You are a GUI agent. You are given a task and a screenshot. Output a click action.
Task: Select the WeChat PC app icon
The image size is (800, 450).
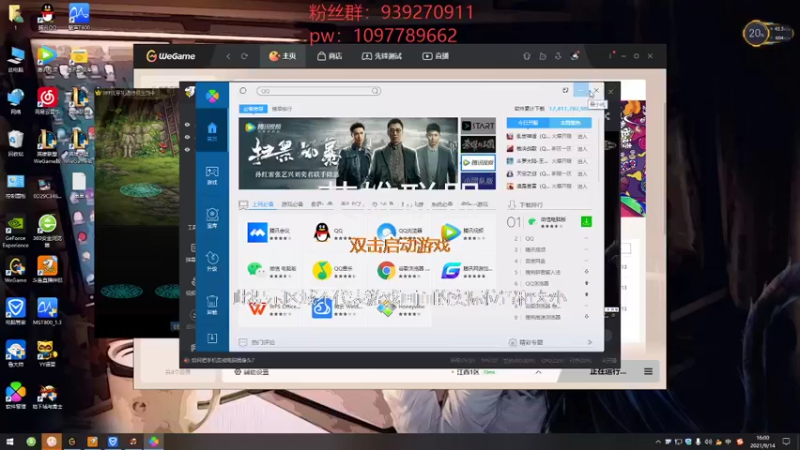click(256, 269)
